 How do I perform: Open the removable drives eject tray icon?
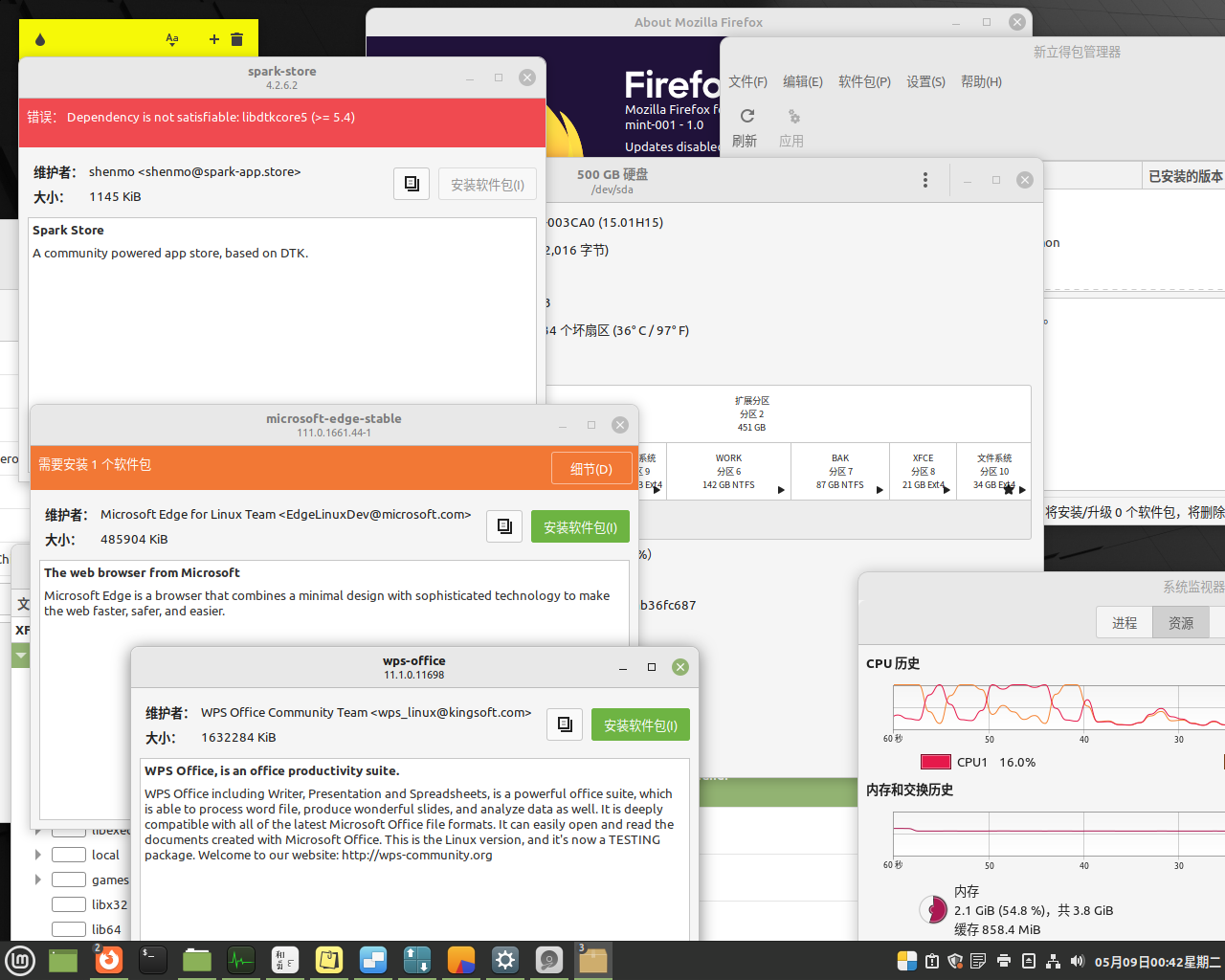(1029, 961)
